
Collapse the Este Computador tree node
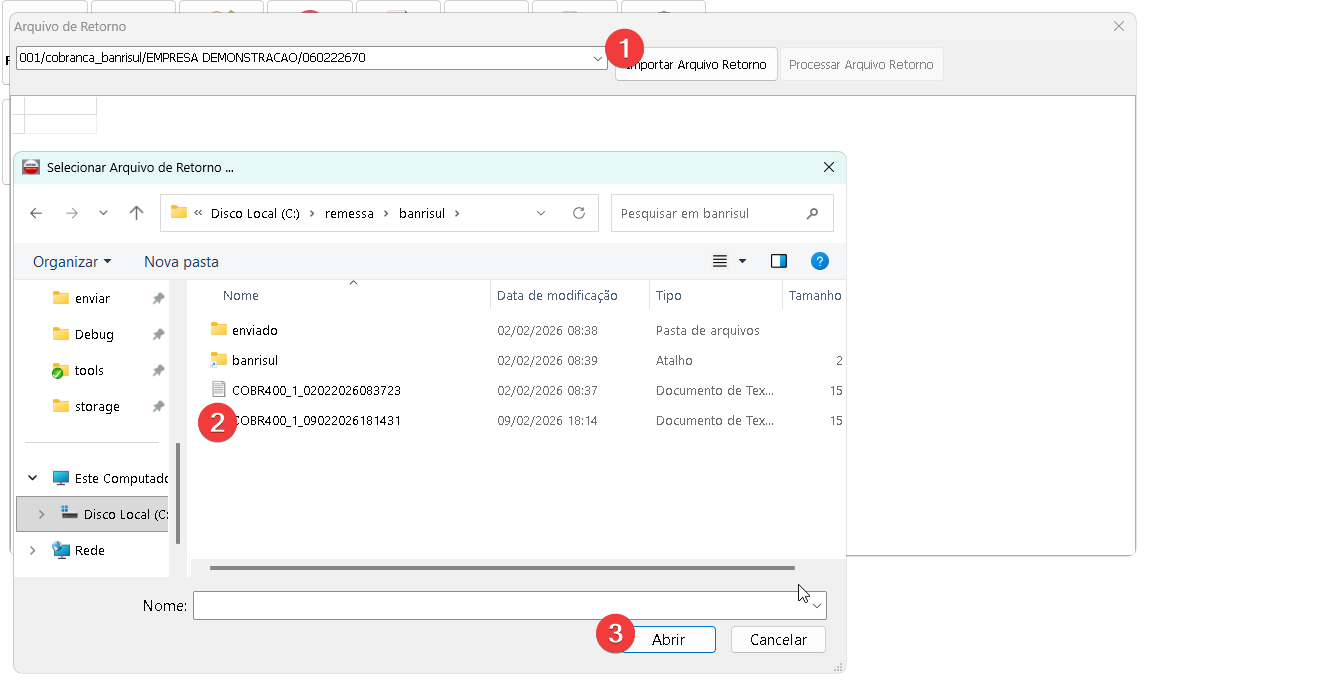tap(33, 478)
